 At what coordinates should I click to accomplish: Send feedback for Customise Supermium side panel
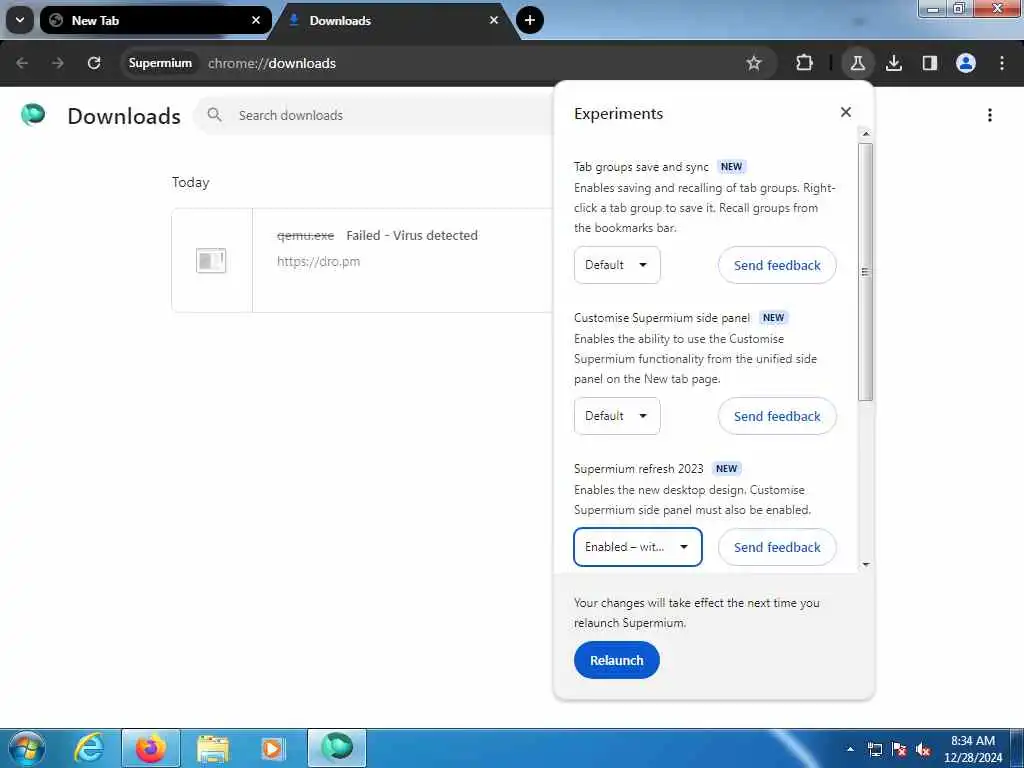tap(777, 416)
